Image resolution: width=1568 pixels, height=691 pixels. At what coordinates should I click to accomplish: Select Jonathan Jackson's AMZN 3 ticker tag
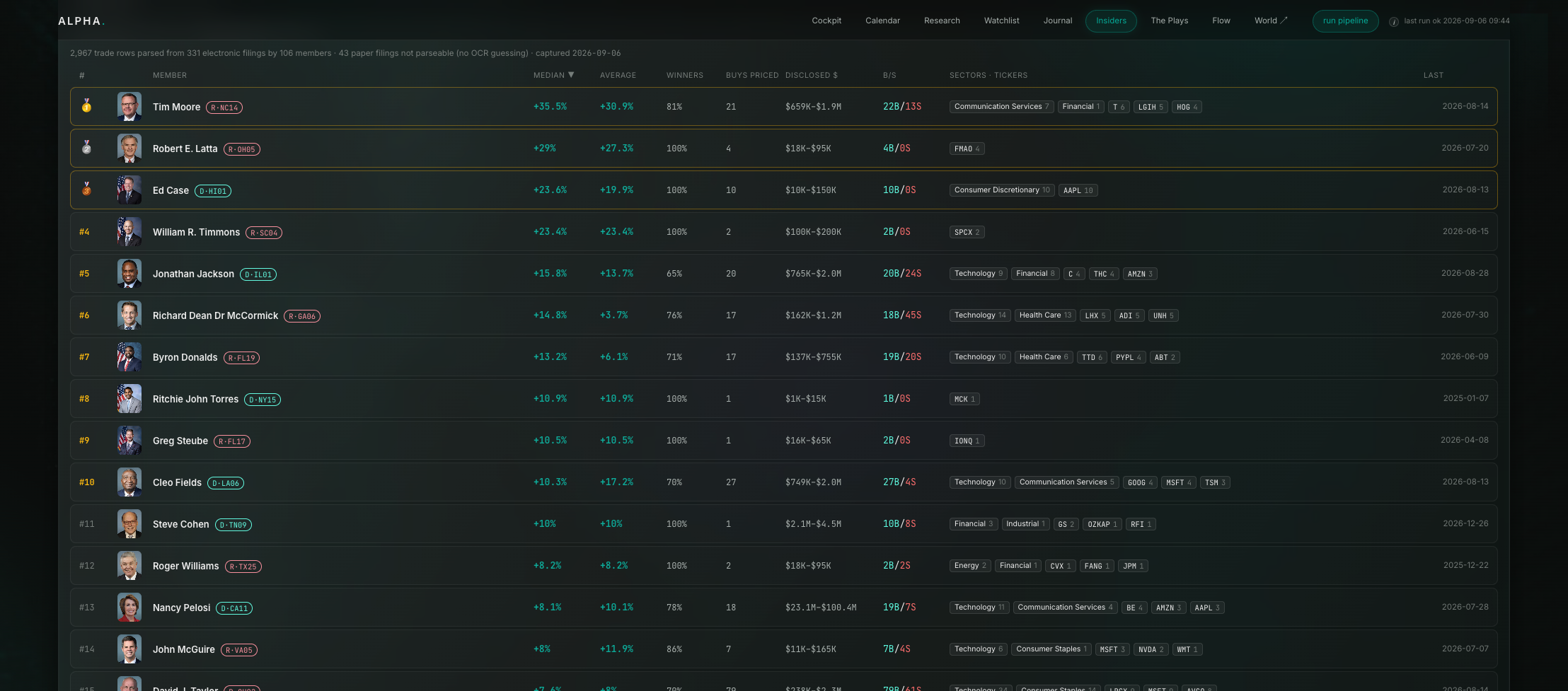(1140, 274)
